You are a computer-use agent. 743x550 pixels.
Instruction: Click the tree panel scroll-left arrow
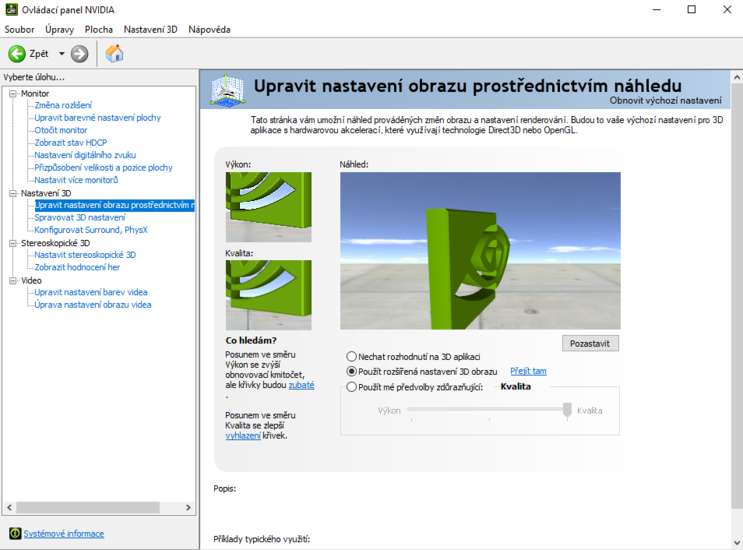click(9, 507)
